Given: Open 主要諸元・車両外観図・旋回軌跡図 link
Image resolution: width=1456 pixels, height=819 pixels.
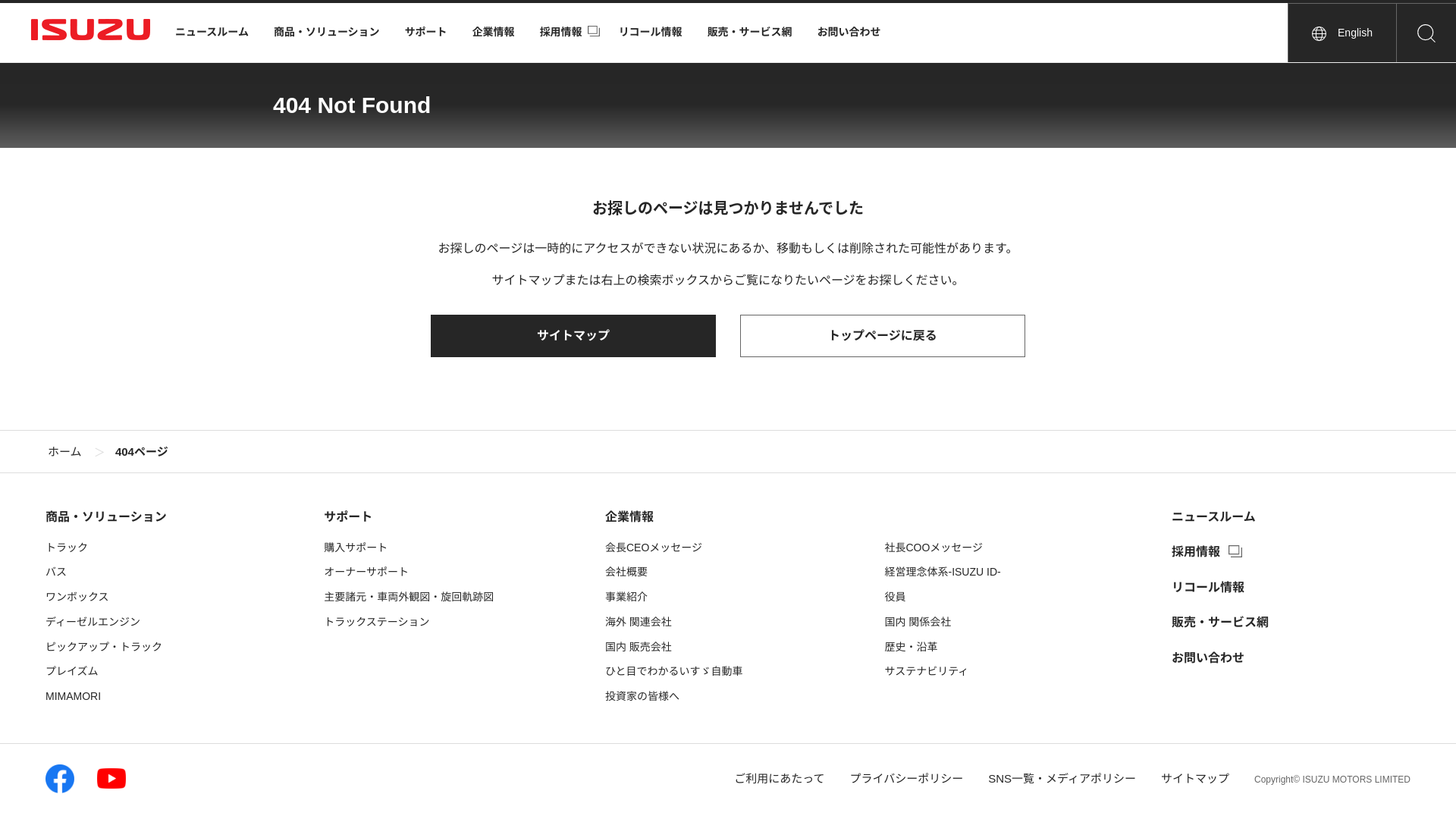Looking at the screenshot, I should (x=409, y=597).
